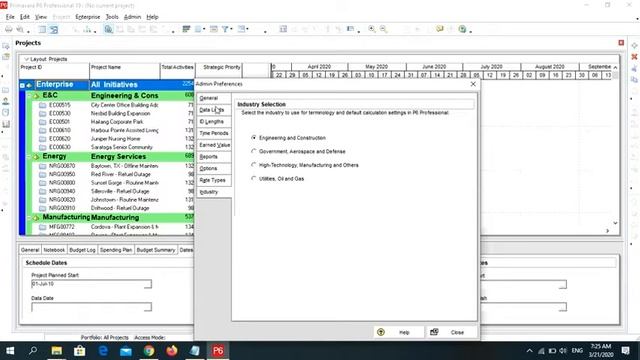Open the Filter icon's dropdown arrow

point(231,29)
